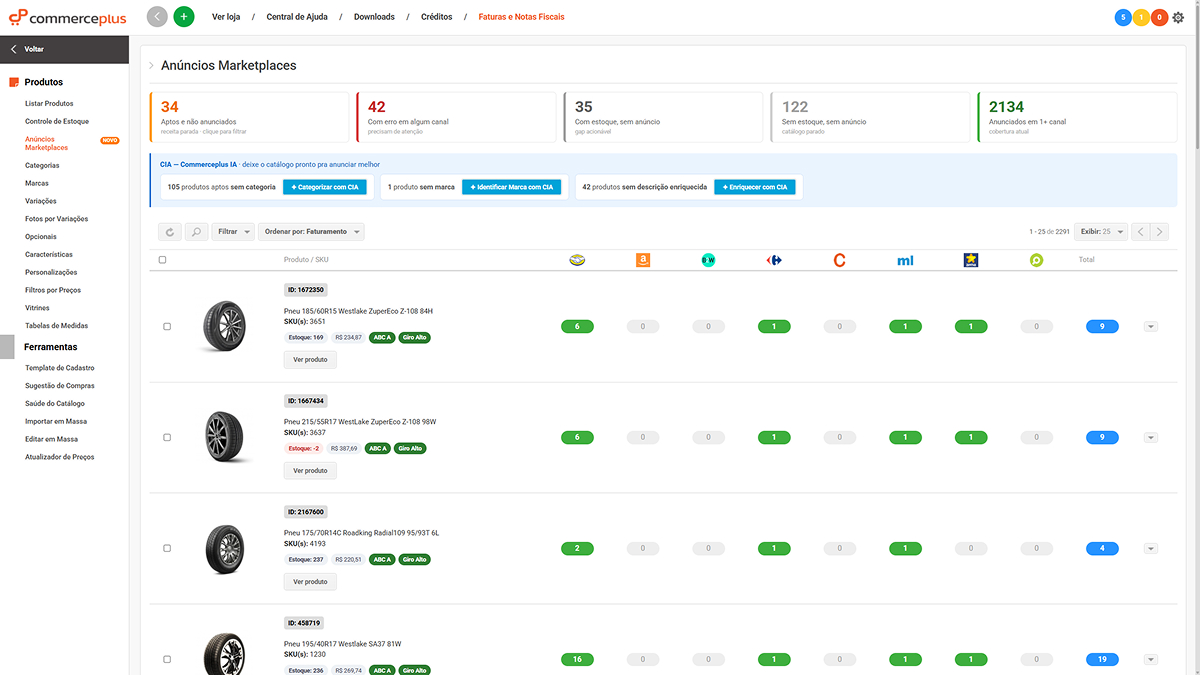Select Controle de Estoque in the sidebar
The width and height of the screenshot is (1200, 675).
click(x=57, y=122)
